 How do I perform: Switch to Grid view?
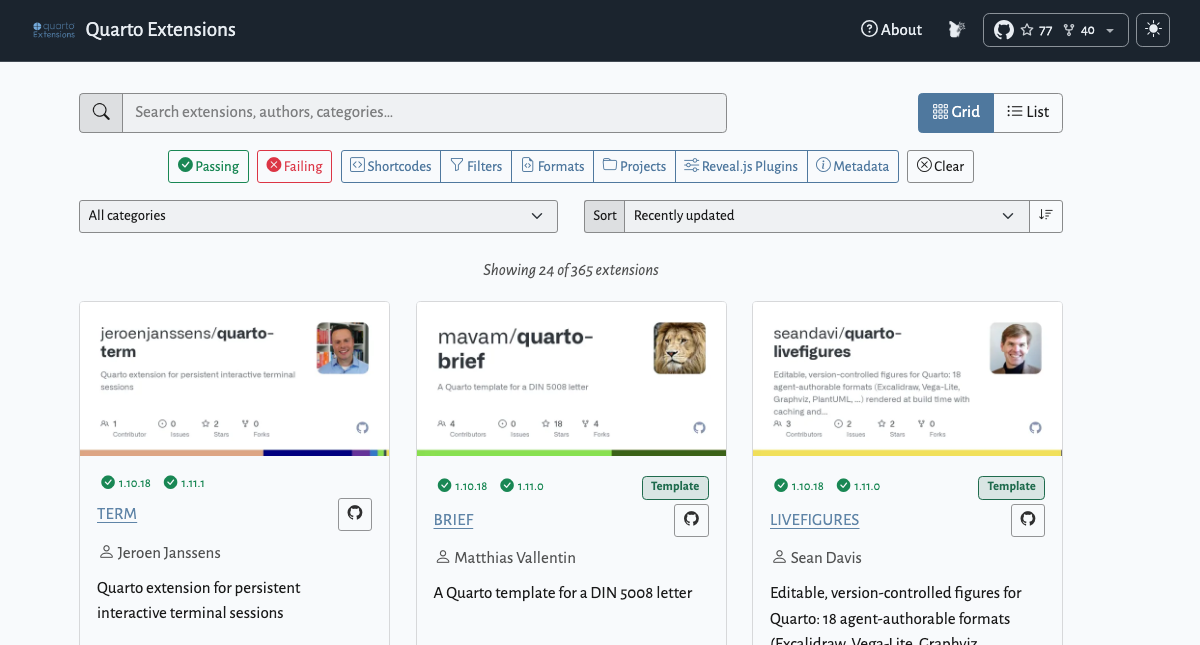coord(956,112)
